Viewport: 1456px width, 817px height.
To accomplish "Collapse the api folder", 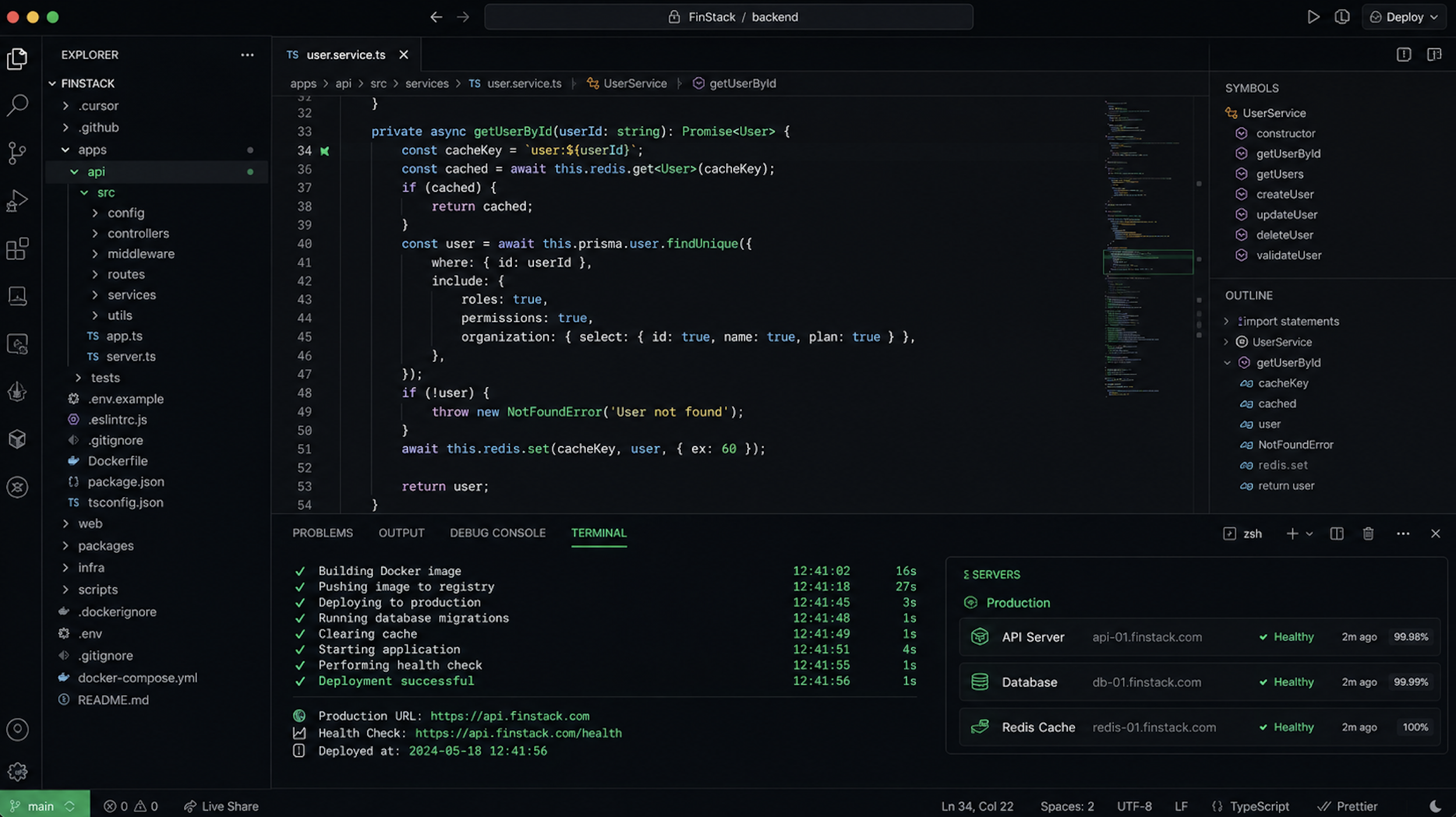I will tap(74, 172).
